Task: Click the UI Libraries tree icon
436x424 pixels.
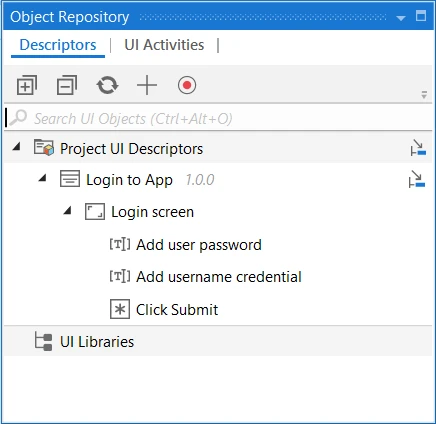Action: (x=44, y=342)
